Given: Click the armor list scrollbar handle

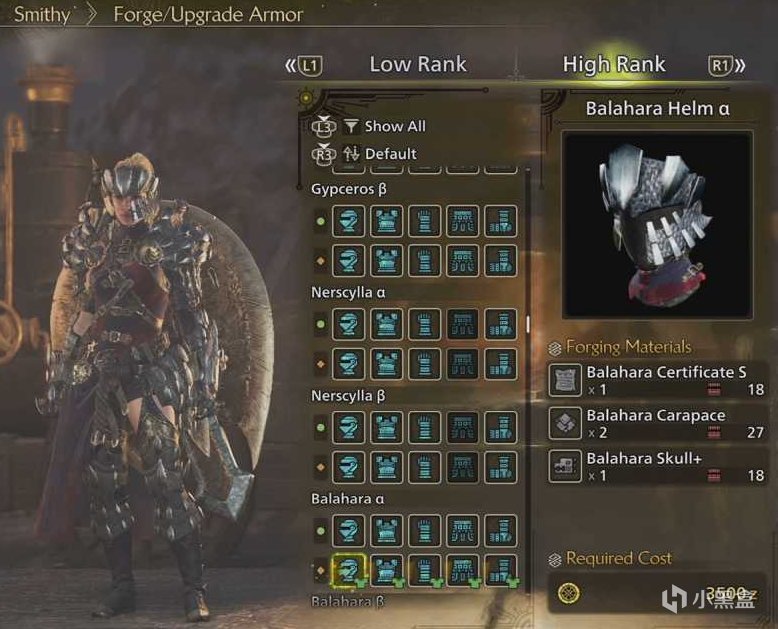Looking at the screenshot, I should point(527,324).
